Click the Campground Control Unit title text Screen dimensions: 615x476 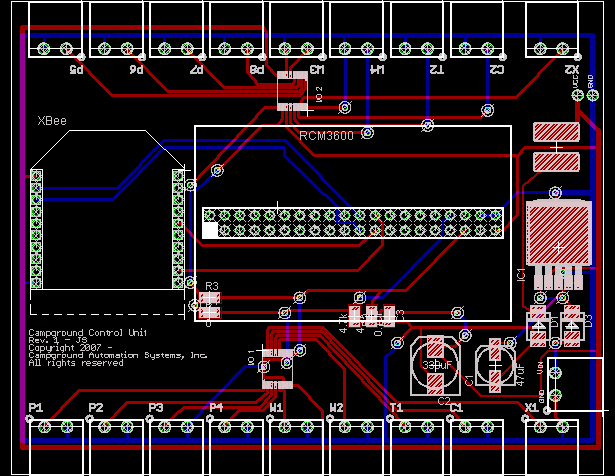[87, 332]
